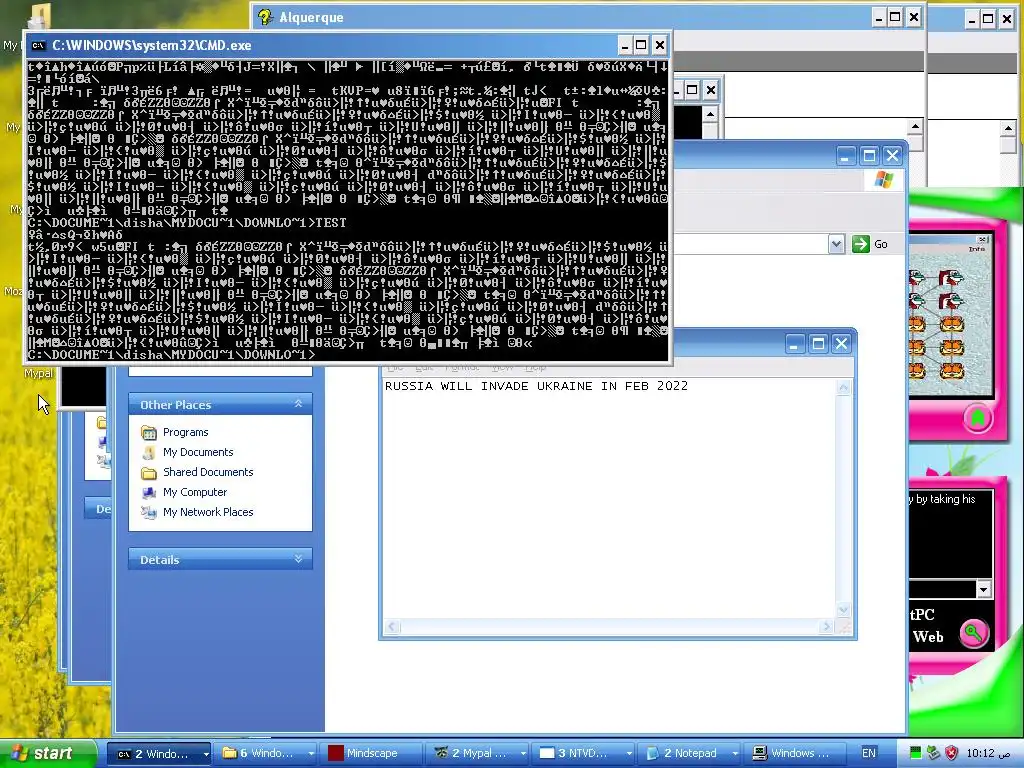Click the My Documents folder icon
The width and height of the screenshot is (1024, 768).
(x=149, y=452)
